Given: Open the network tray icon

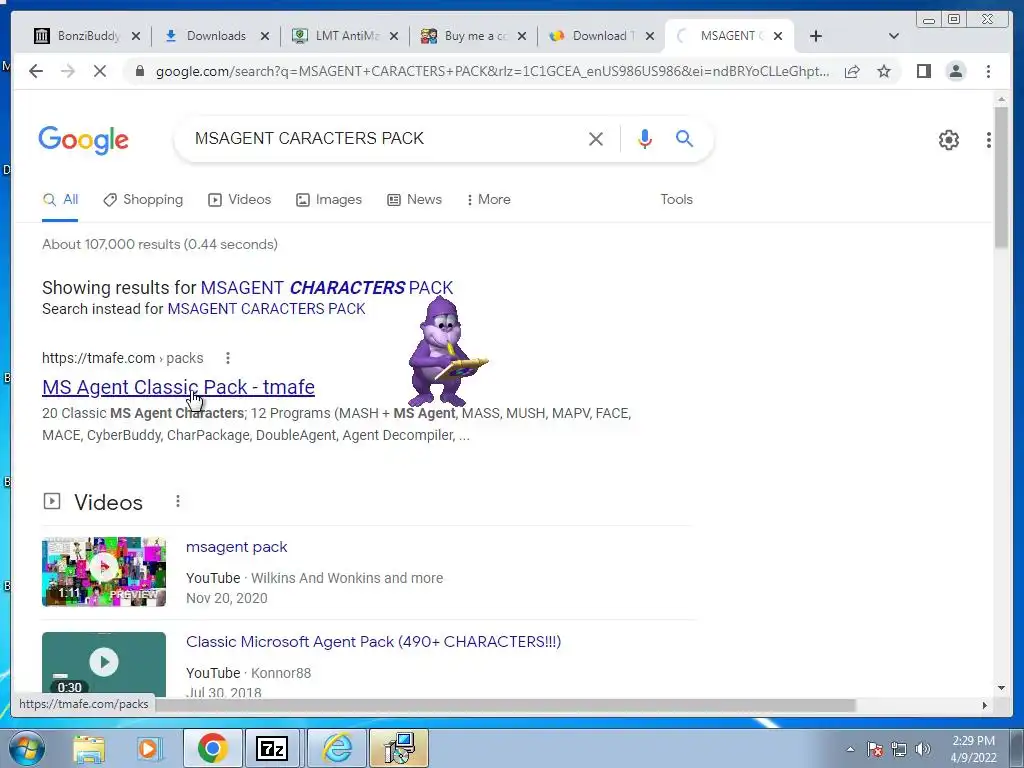Looking at the screenshot, I should (x=899, y=749).
